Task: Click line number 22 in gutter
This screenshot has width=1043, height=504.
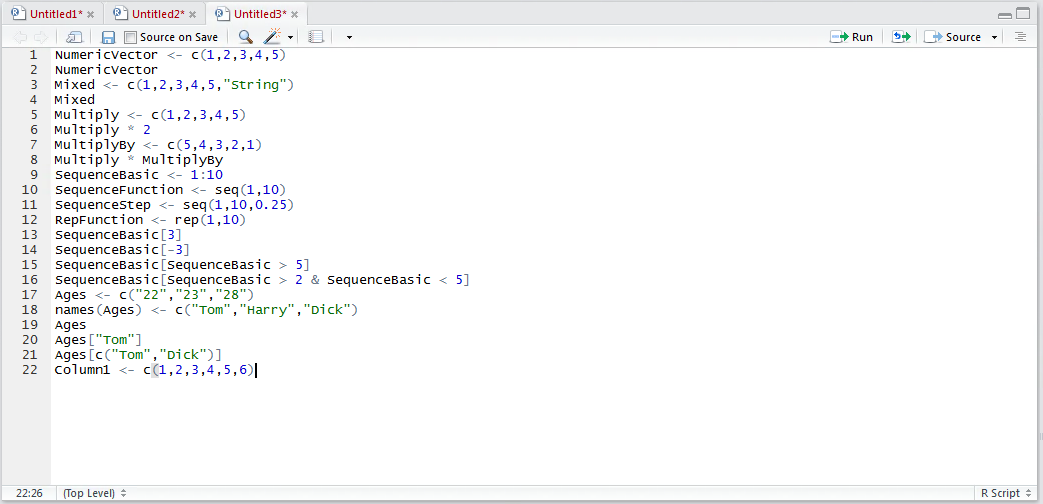Action: tap(30, 370)
